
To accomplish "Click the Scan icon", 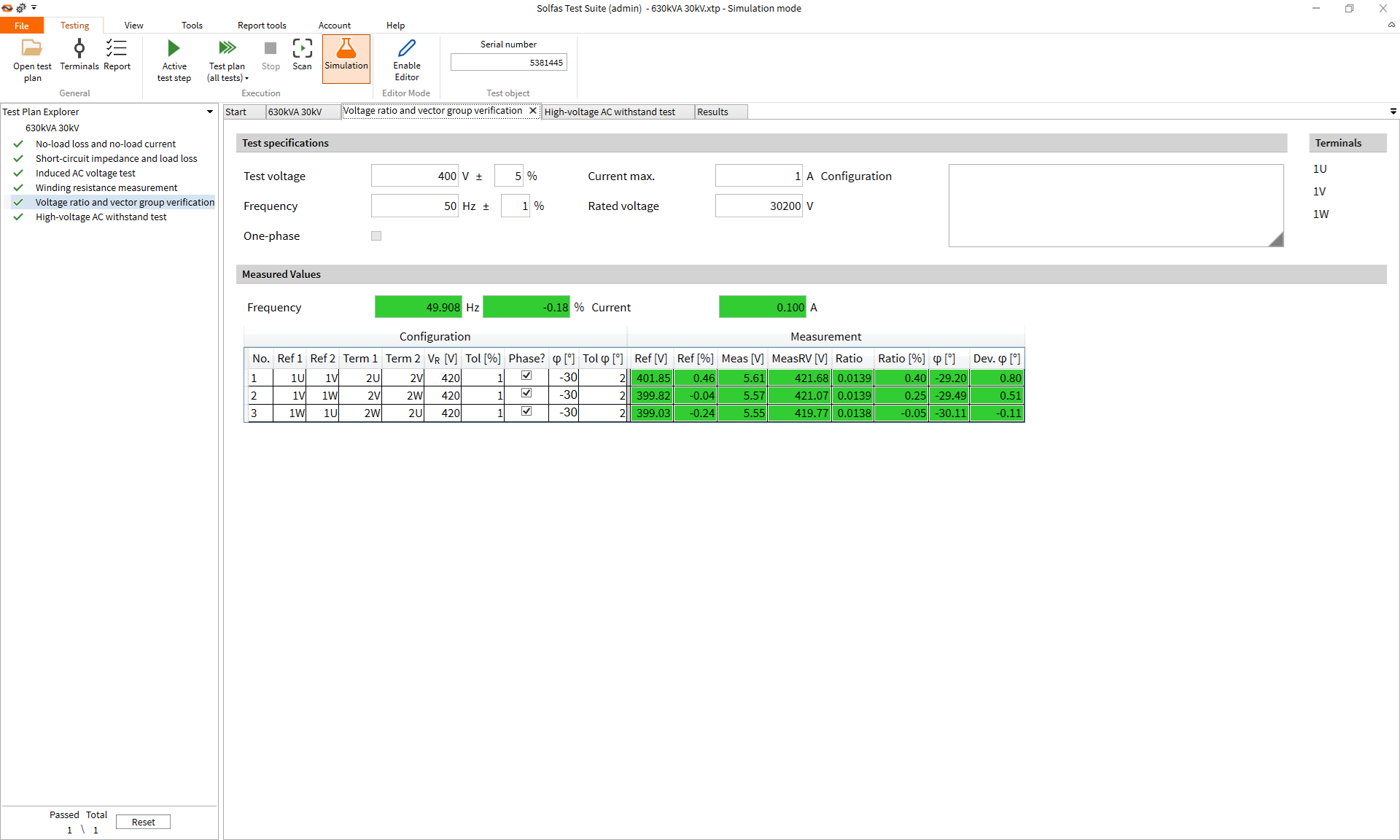I will click(302, 49).
